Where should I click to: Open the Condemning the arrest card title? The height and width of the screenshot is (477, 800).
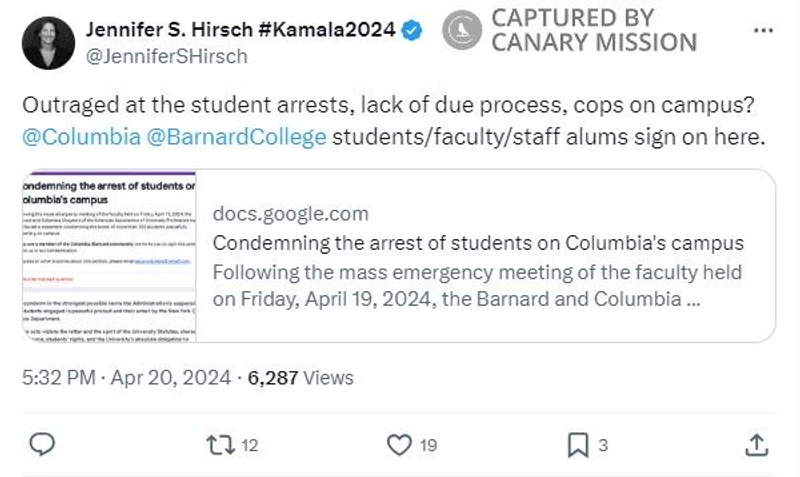(478, 243)
